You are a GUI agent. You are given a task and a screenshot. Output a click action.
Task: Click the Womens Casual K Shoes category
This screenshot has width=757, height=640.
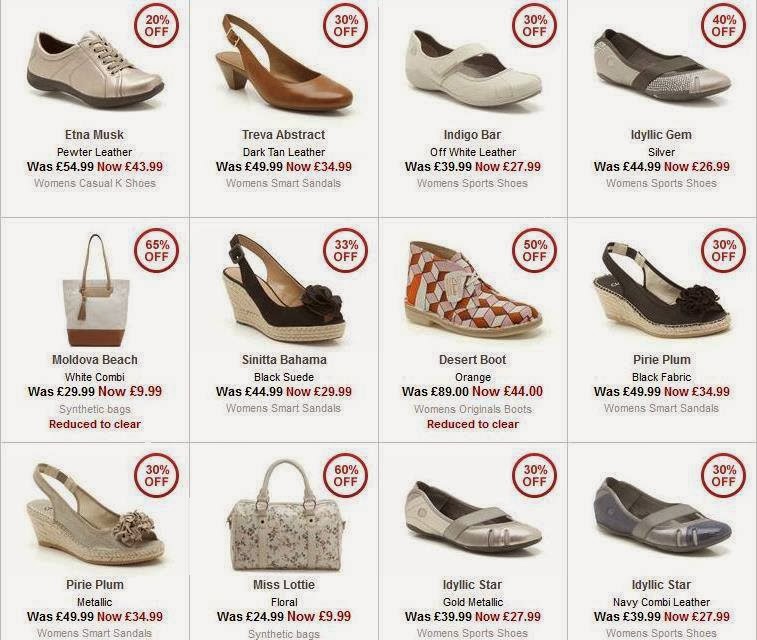[x=95, y=183]
